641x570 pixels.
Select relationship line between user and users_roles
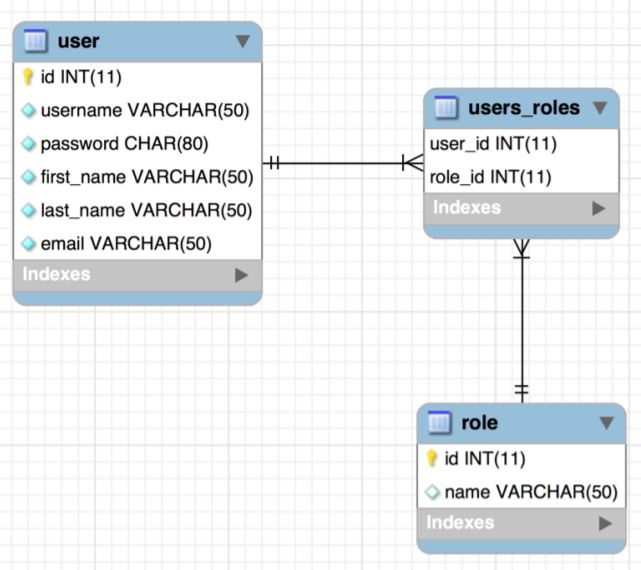tap(343, 163)
